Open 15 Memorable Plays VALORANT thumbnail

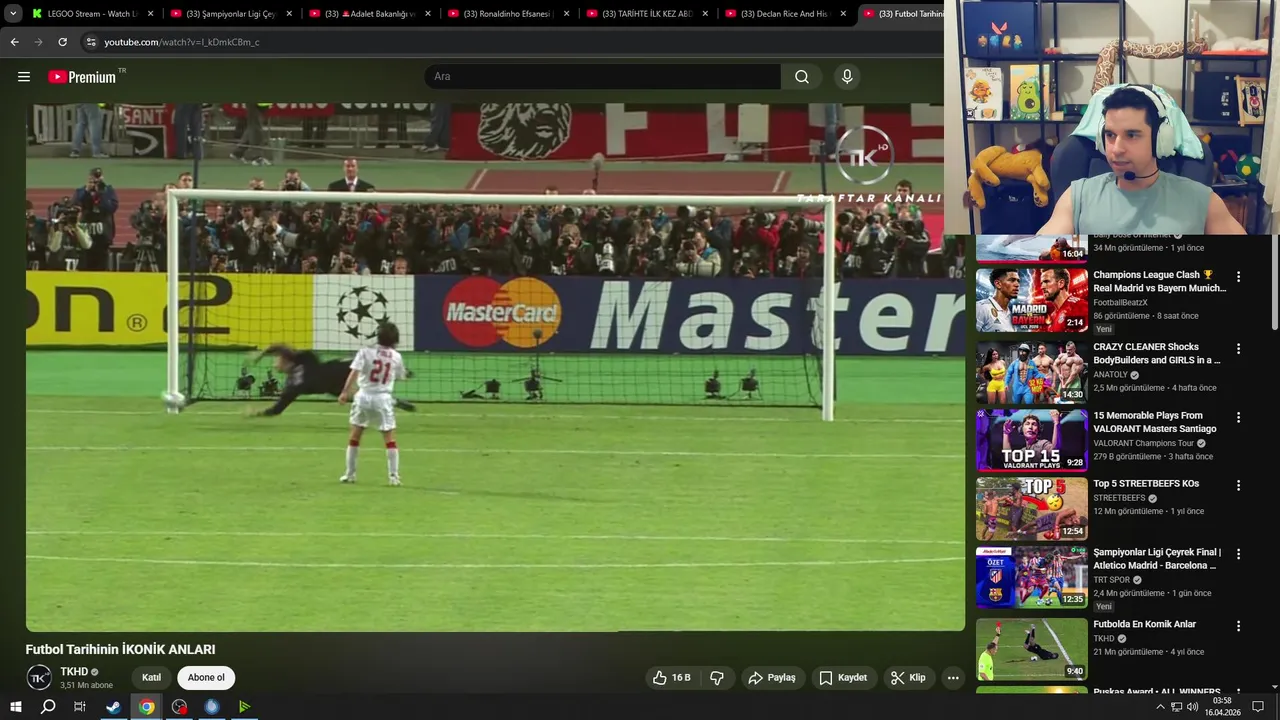(1032, 440)
